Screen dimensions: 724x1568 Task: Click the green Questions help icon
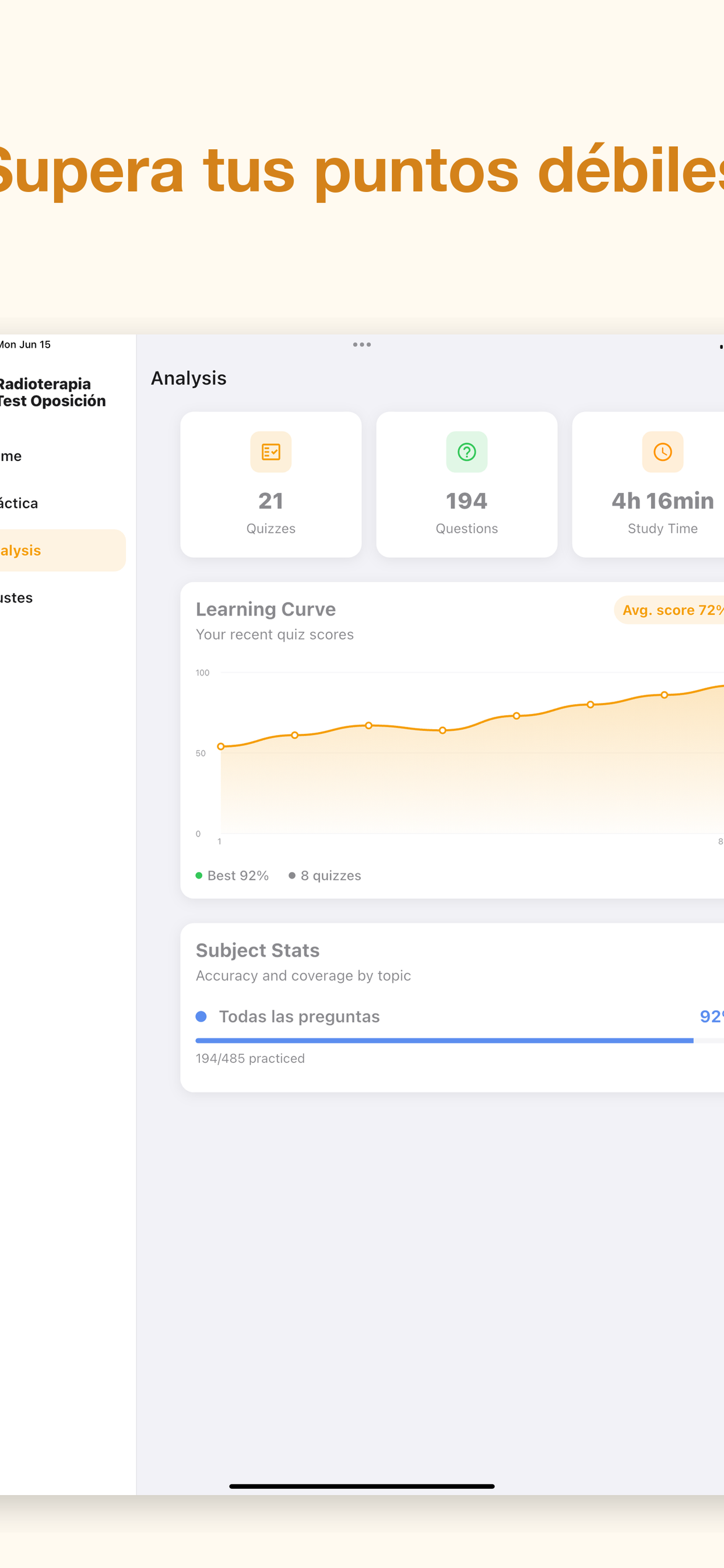[467, 452]
